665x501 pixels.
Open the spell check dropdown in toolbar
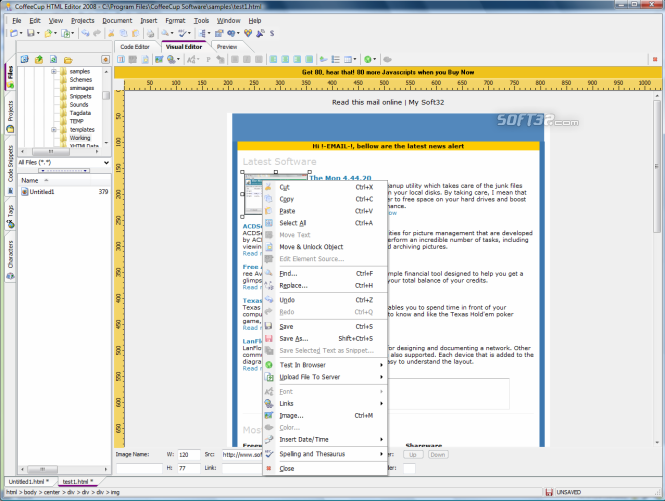189,33
